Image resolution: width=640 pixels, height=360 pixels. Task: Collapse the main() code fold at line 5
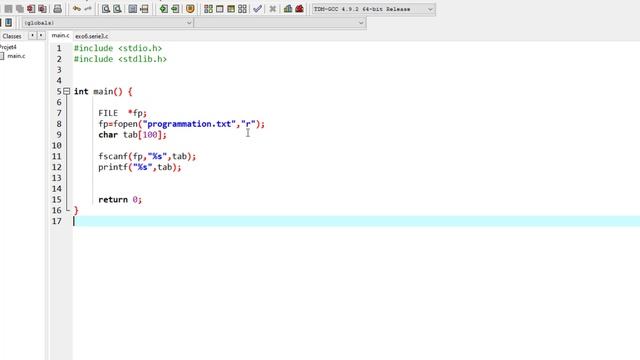click(x=67, y=91)
